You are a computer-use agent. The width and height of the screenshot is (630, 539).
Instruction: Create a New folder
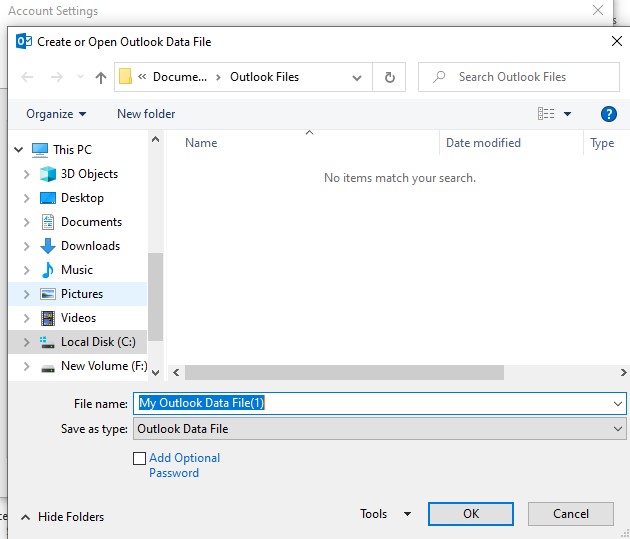pyautogui.click(x=146, y=114)
